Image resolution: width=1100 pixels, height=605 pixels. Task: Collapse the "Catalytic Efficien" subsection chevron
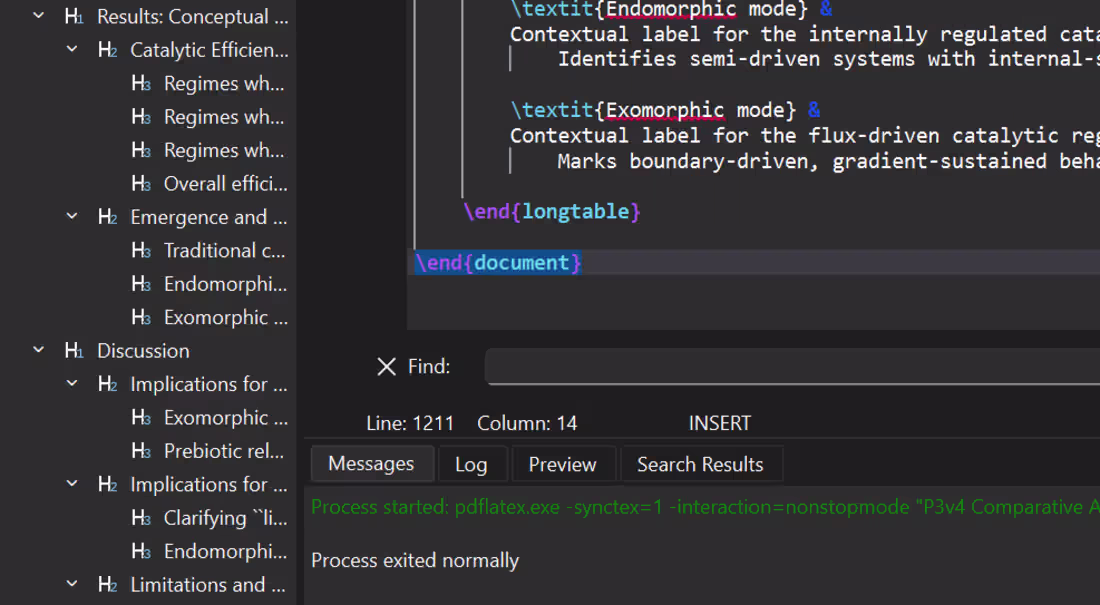pos(70,48)
